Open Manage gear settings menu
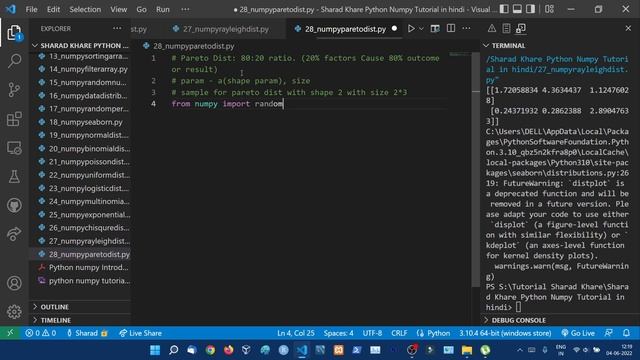 [x=14, y=311]
